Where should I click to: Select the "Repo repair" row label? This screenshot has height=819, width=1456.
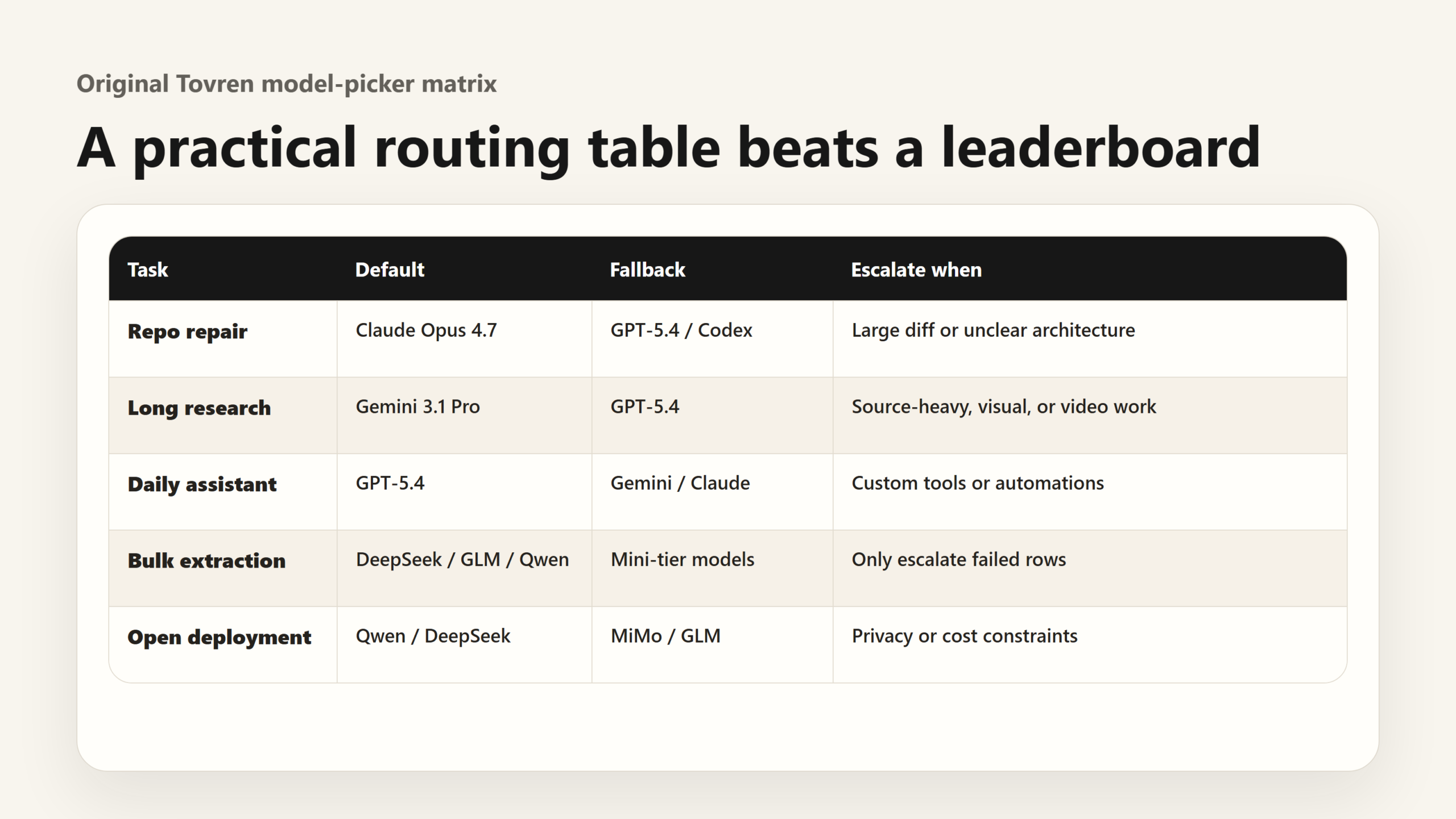pos(187,332)
